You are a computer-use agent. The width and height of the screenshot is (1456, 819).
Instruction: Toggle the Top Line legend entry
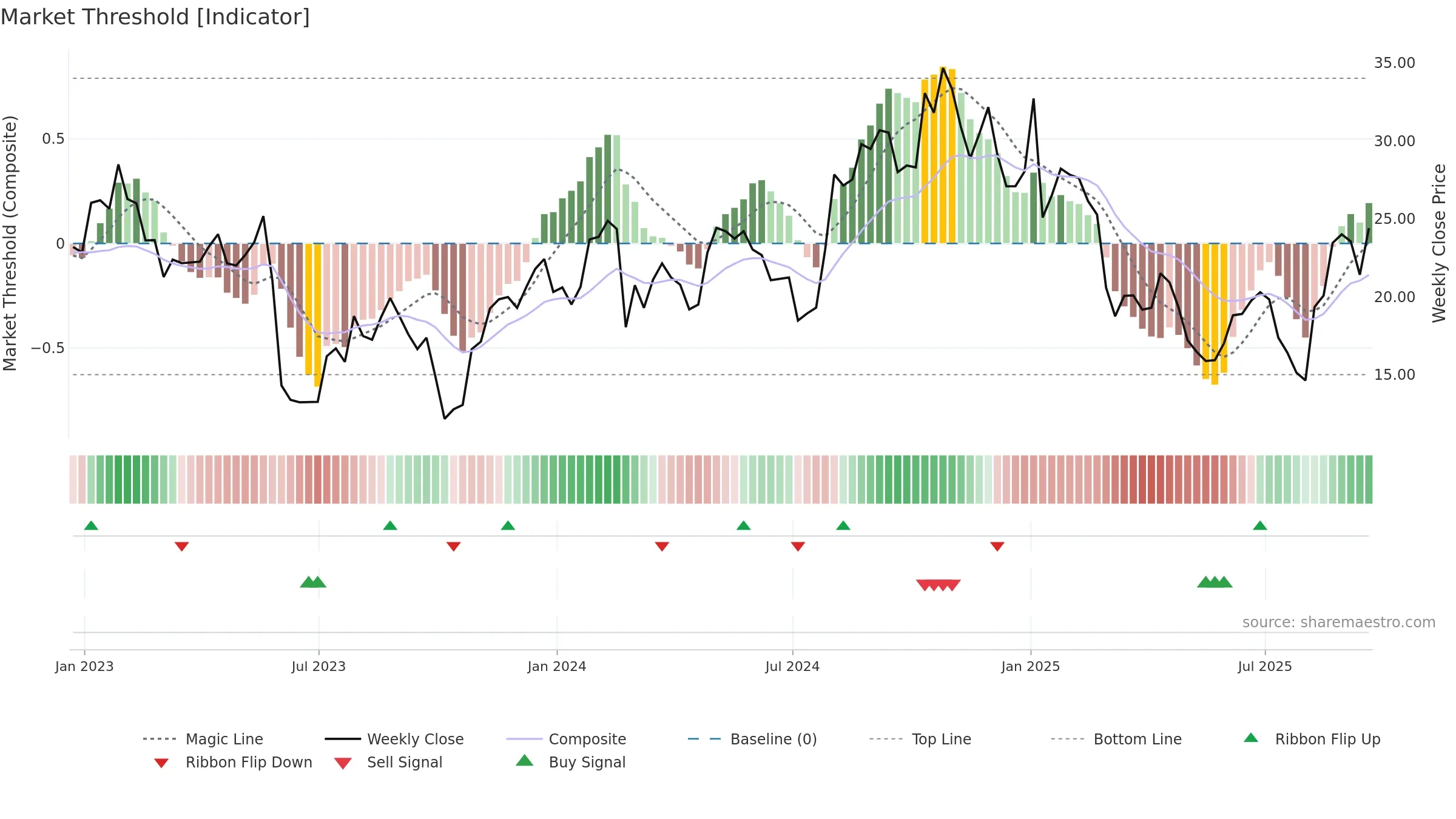click(920, 739)
